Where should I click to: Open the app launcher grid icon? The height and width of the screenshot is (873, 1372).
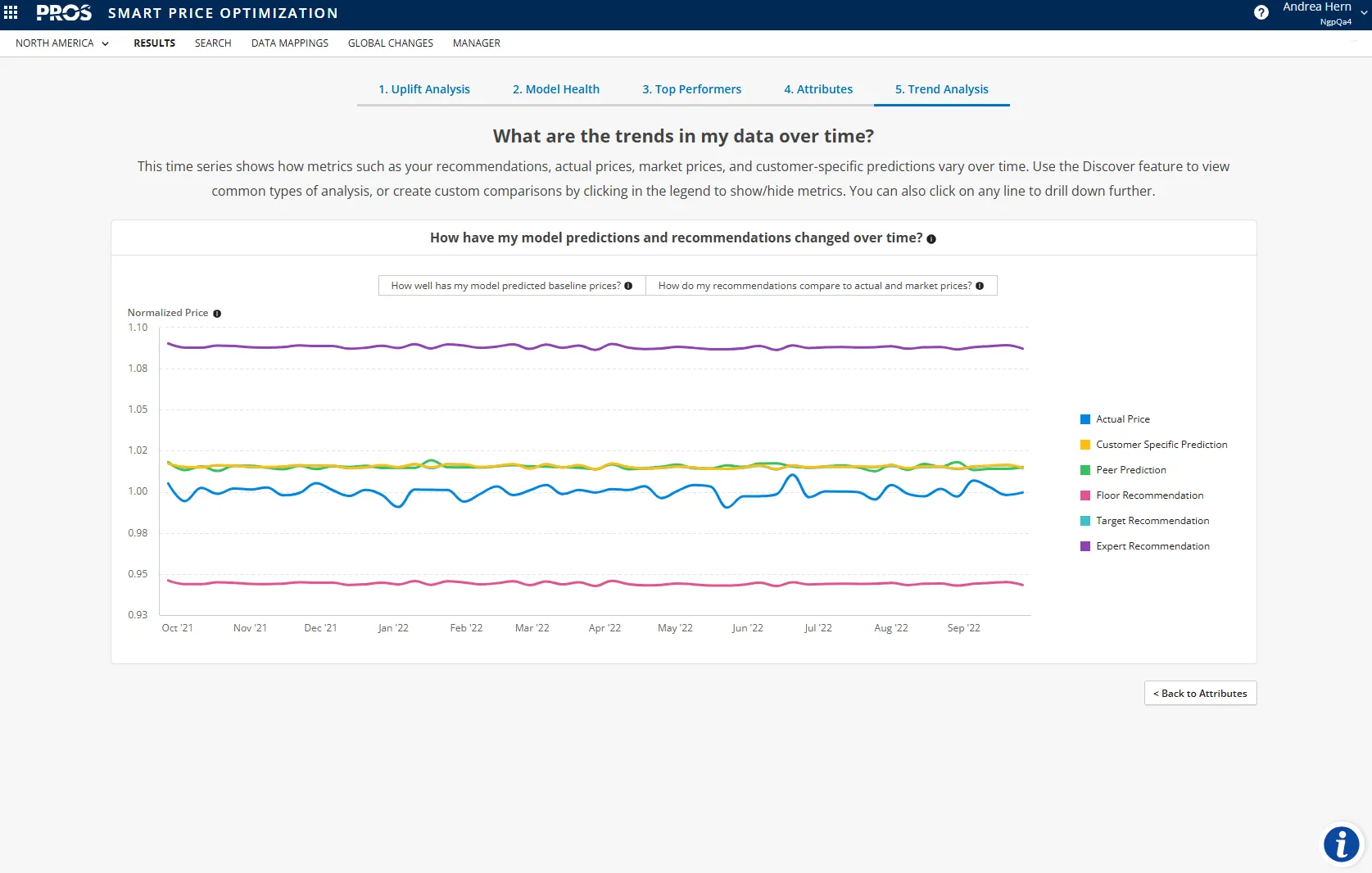coord(11,12)
